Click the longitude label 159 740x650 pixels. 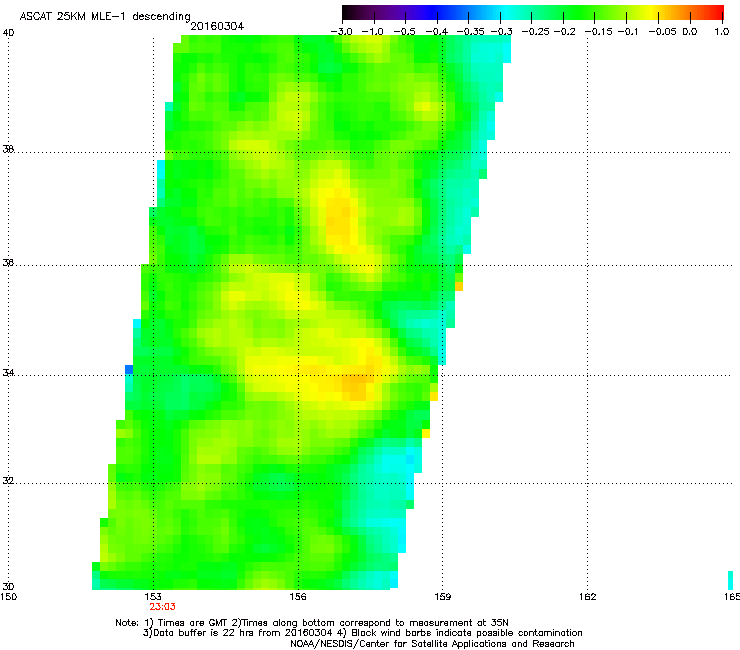[443, 597]
